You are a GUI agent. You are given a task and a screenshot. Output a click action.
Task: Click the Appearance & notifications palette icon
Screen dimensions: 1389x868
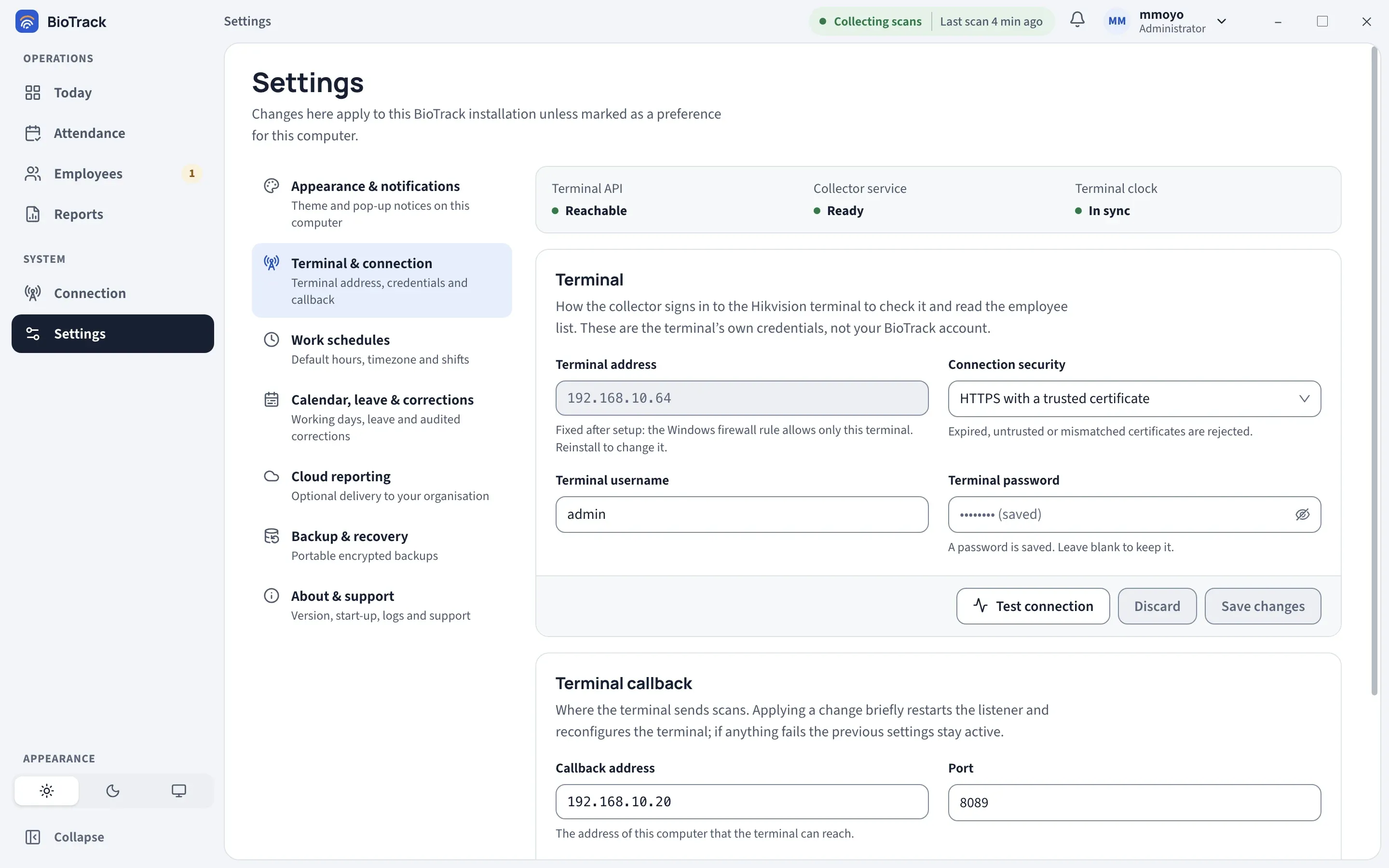coord(272,186)
